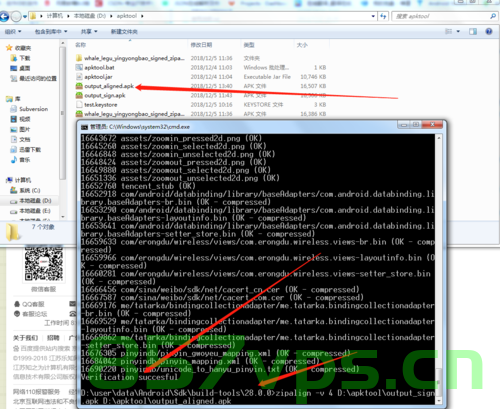Open the 文档 library
500x409 pixels.
tap(21, 139)
